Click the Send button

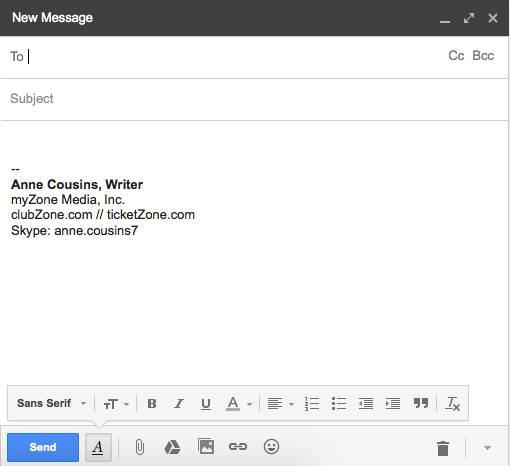[x=43, y=447]
